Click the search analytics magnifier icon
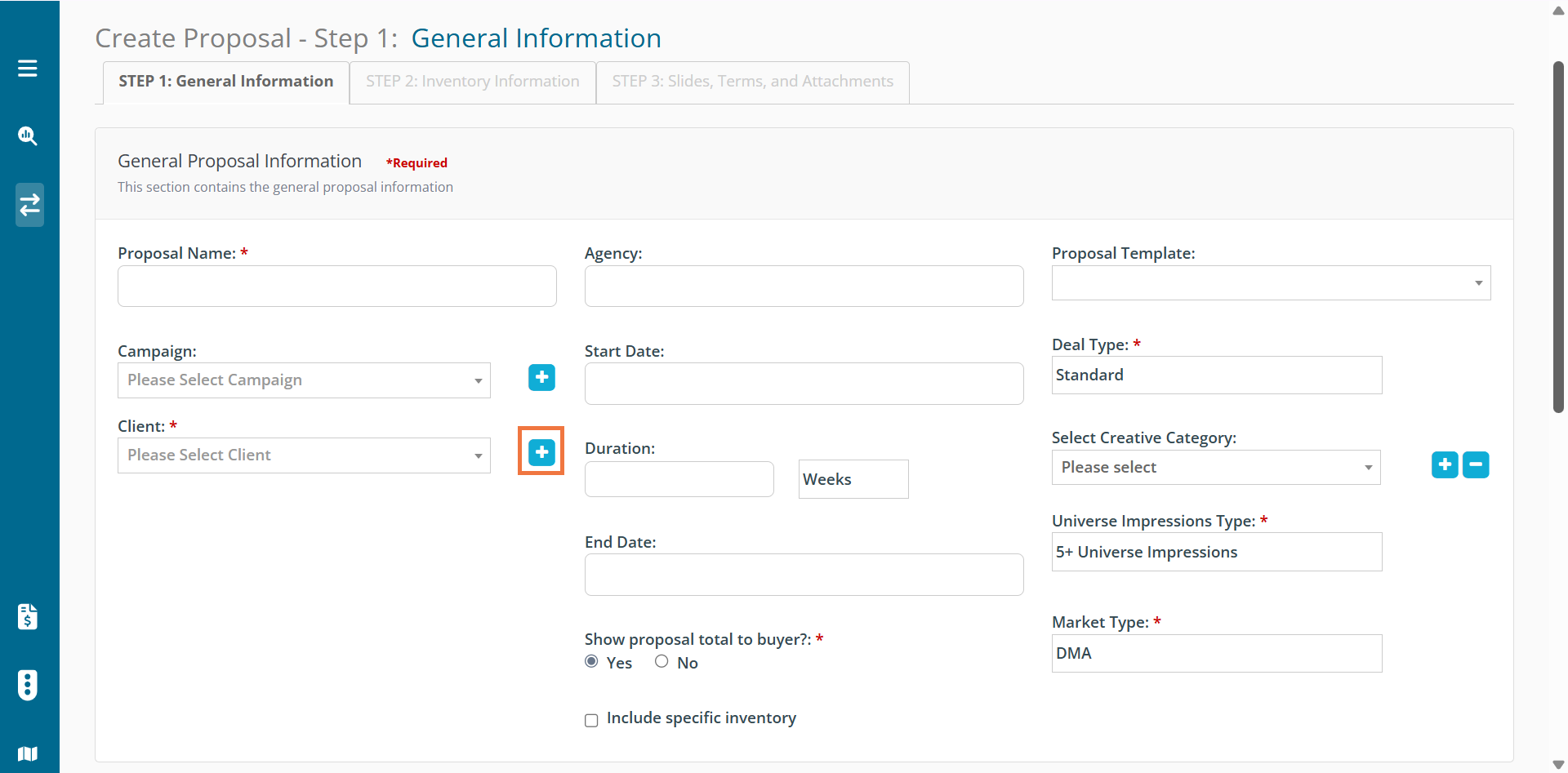 [x=28, y=136]
